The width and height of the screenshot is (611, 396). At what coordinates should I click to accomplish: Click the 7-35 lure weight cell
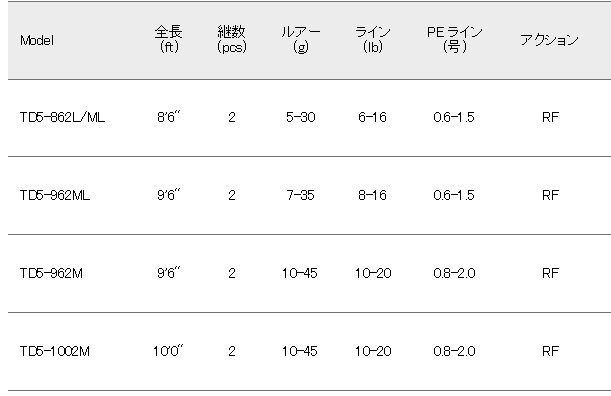(300, 195)
